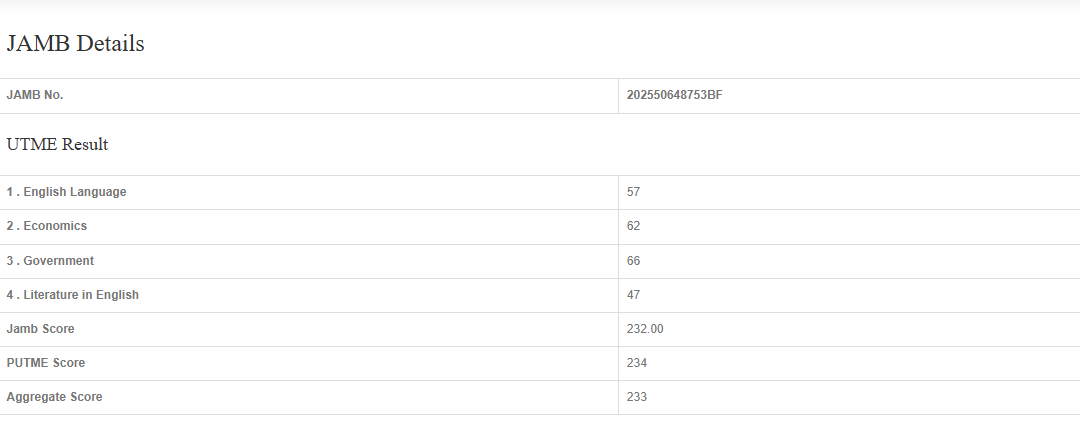Select the JAMB No. label cell
Image resolution: width=1080 pixels, height=422 pixels.
click(35, 95)
